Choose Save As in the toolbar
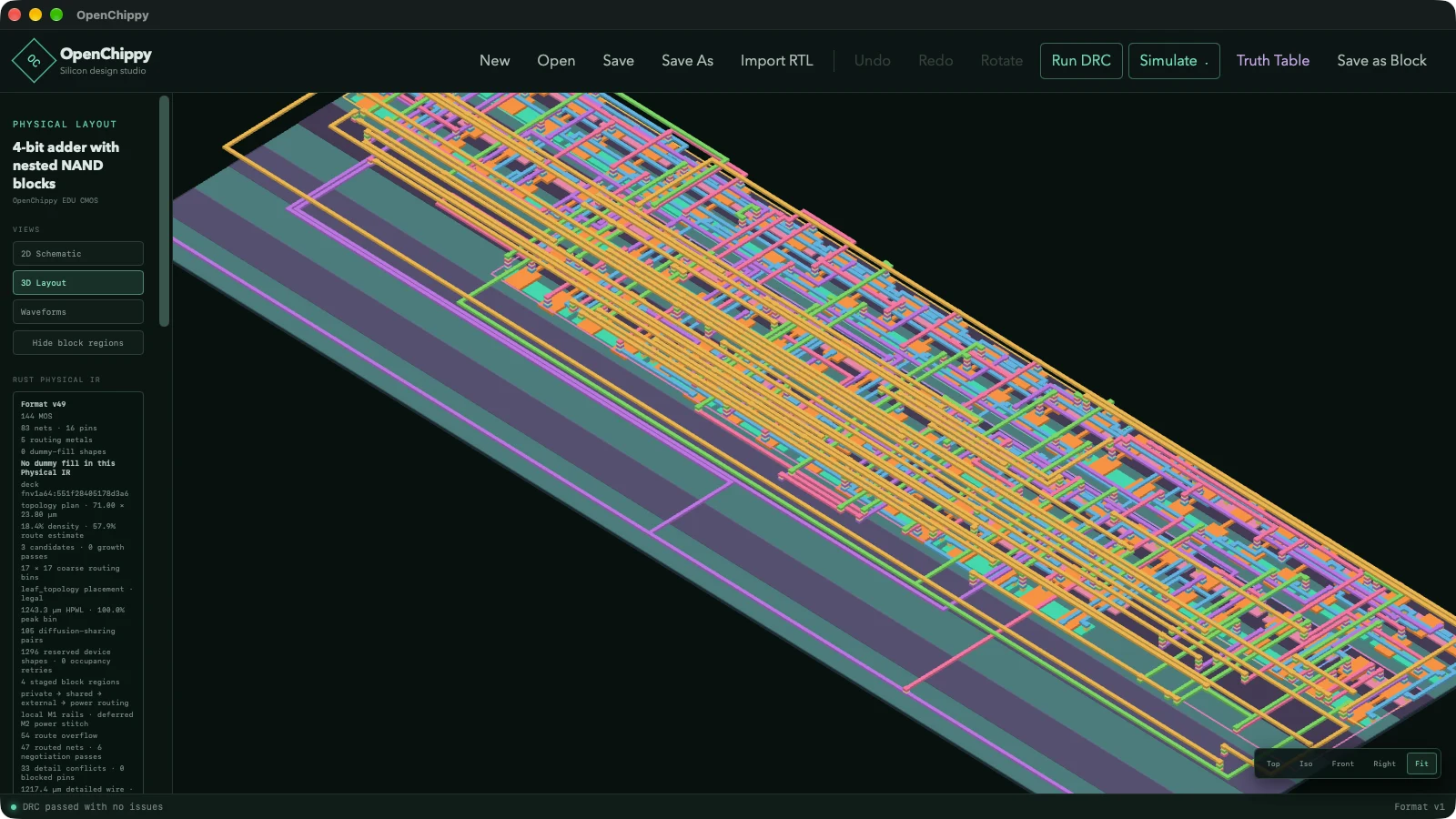The image size is (1456, 819). point(687,61)
